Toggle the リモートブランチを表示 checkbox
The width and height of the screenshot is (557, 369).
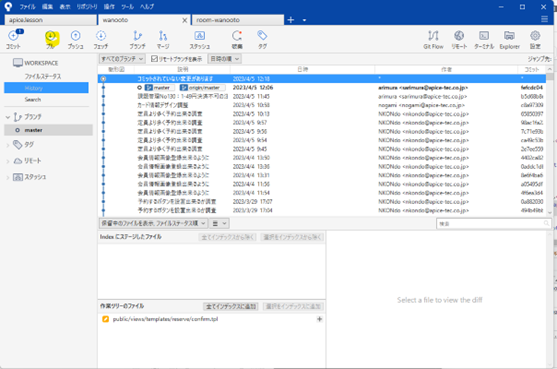[x=154, y=59]
